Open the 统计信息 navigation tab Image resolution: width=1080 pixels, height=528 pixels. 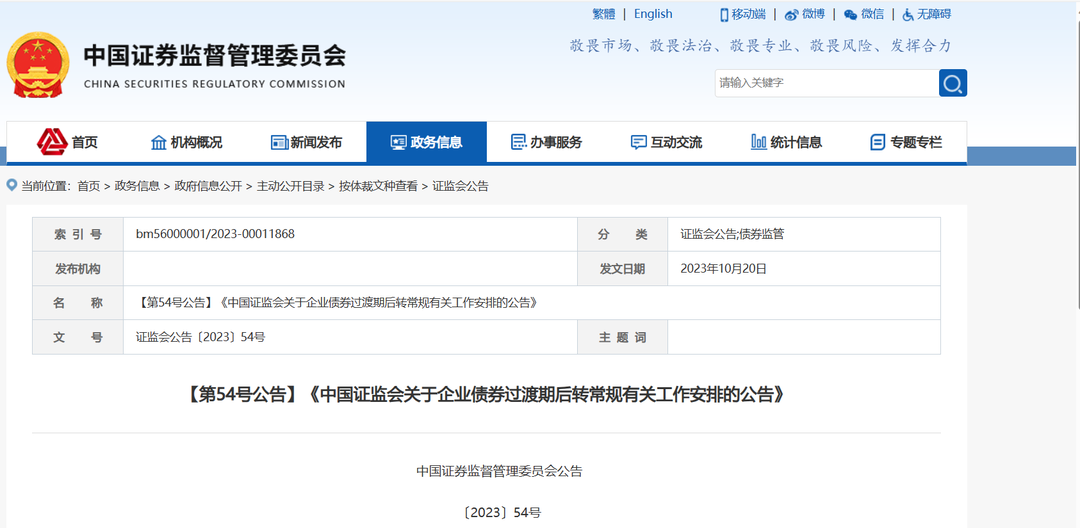(x=787, y=142)
